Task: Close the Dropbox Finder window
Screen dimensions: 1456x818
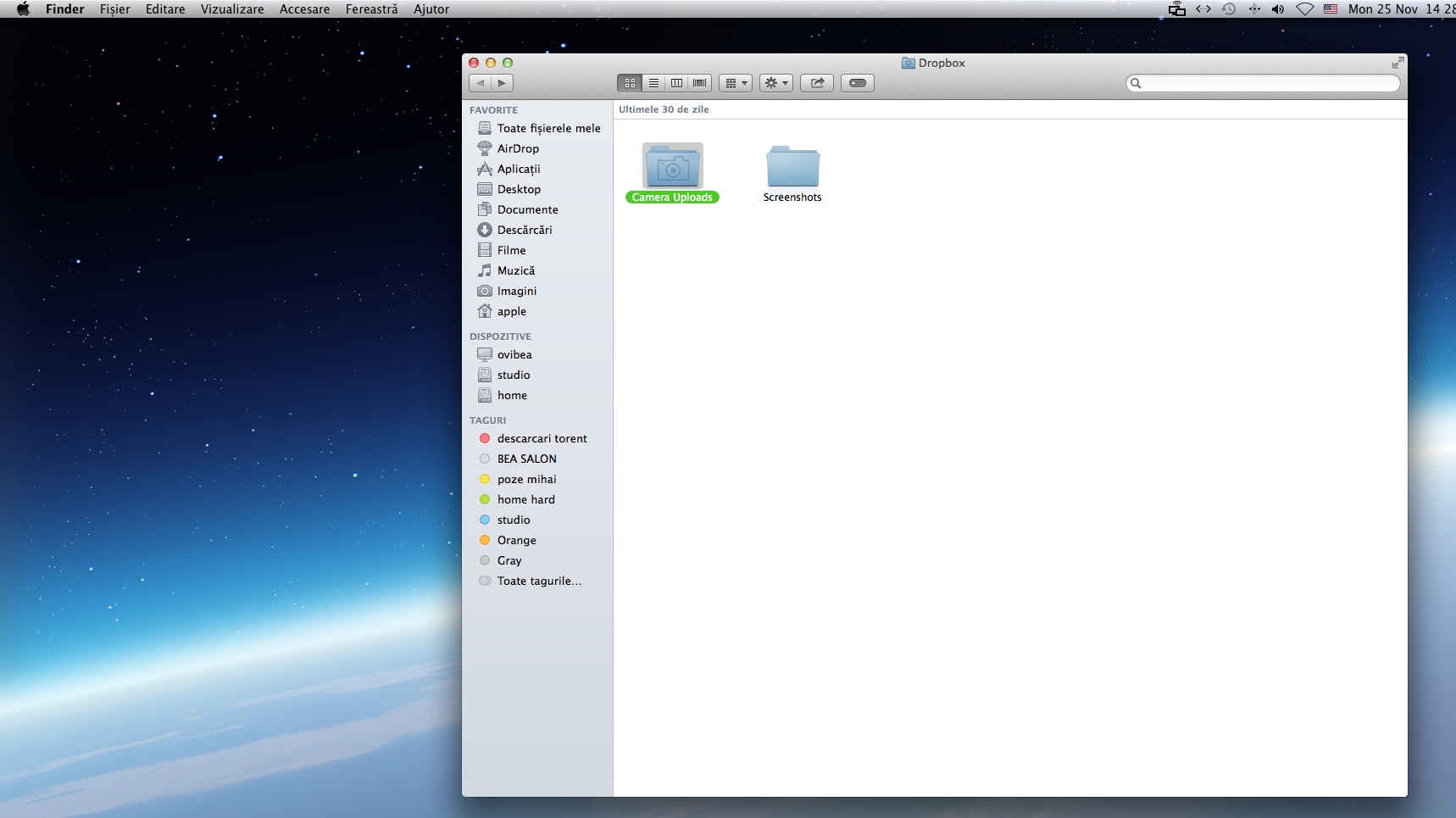Action: (474, 63)
